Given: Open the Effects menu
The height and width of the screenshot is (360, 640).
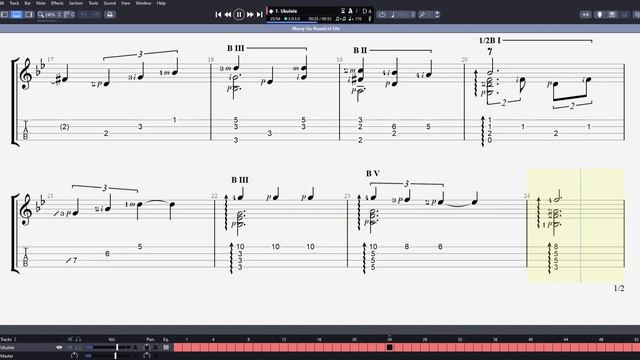Looking at the screenshot, I should click(x=57, y=3).
